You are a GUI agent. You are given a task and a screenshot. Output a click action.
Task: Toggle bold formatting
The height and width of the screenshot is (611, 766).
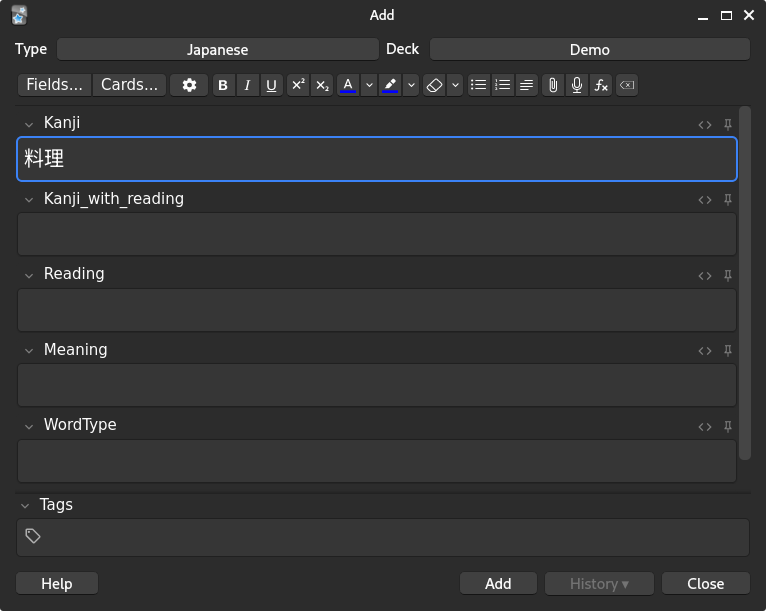pos(223,86)
